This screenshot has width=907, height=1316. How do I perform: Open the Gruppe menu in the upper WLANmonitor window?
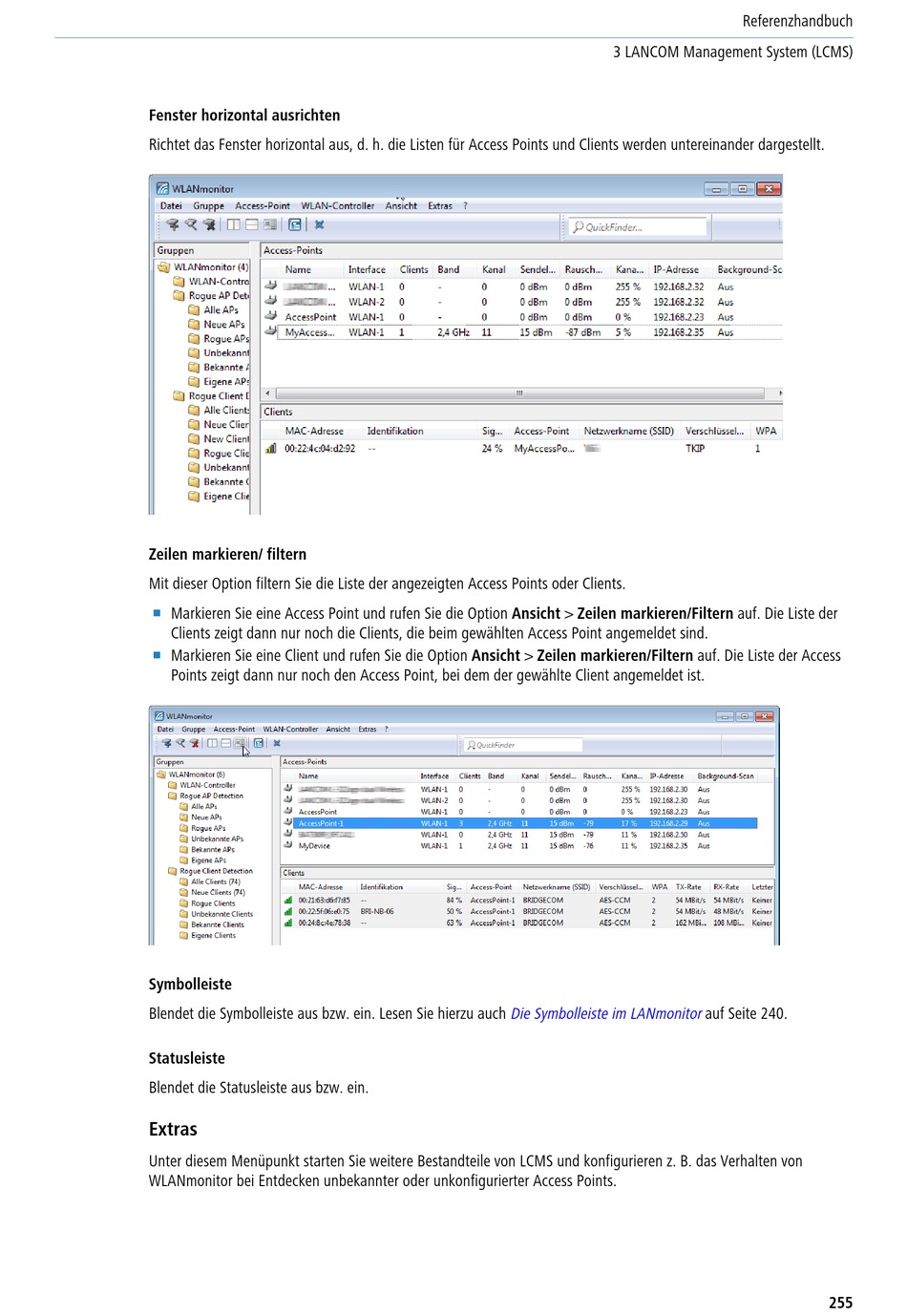pos(208,205)
